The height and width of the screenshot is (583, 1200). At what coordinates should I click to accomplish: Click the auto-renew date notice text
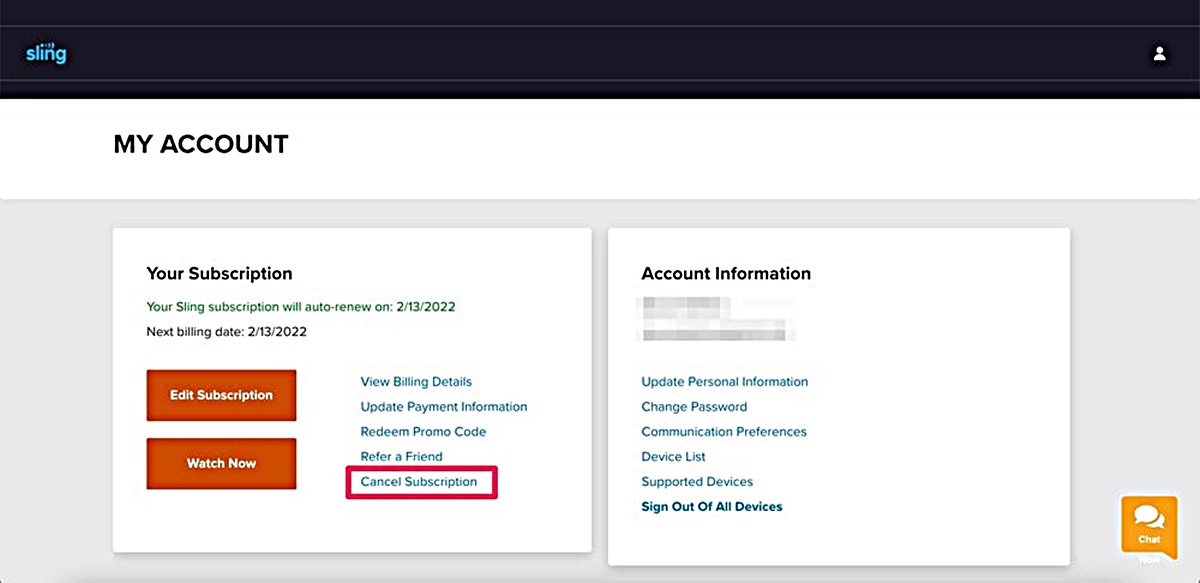(x=300, y=307)
